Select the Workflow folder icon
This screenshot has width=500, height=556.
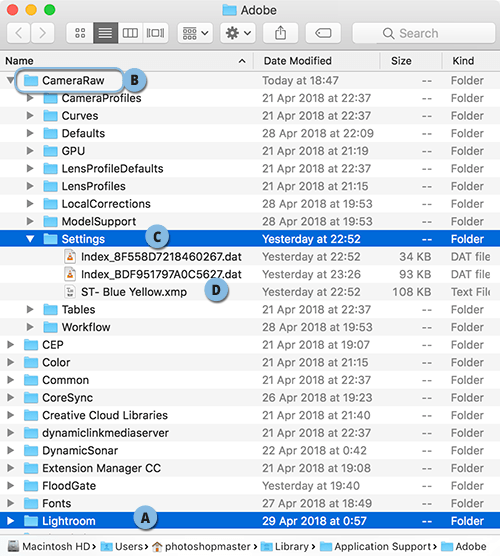50,327
